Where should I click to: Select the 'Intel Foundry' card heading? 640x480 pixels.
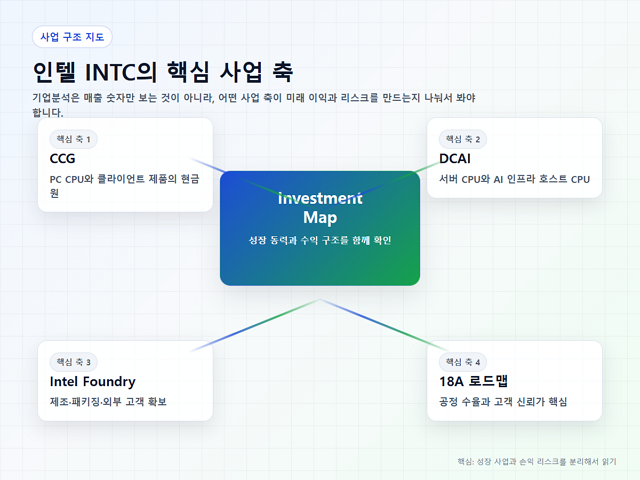coord(93,382)
